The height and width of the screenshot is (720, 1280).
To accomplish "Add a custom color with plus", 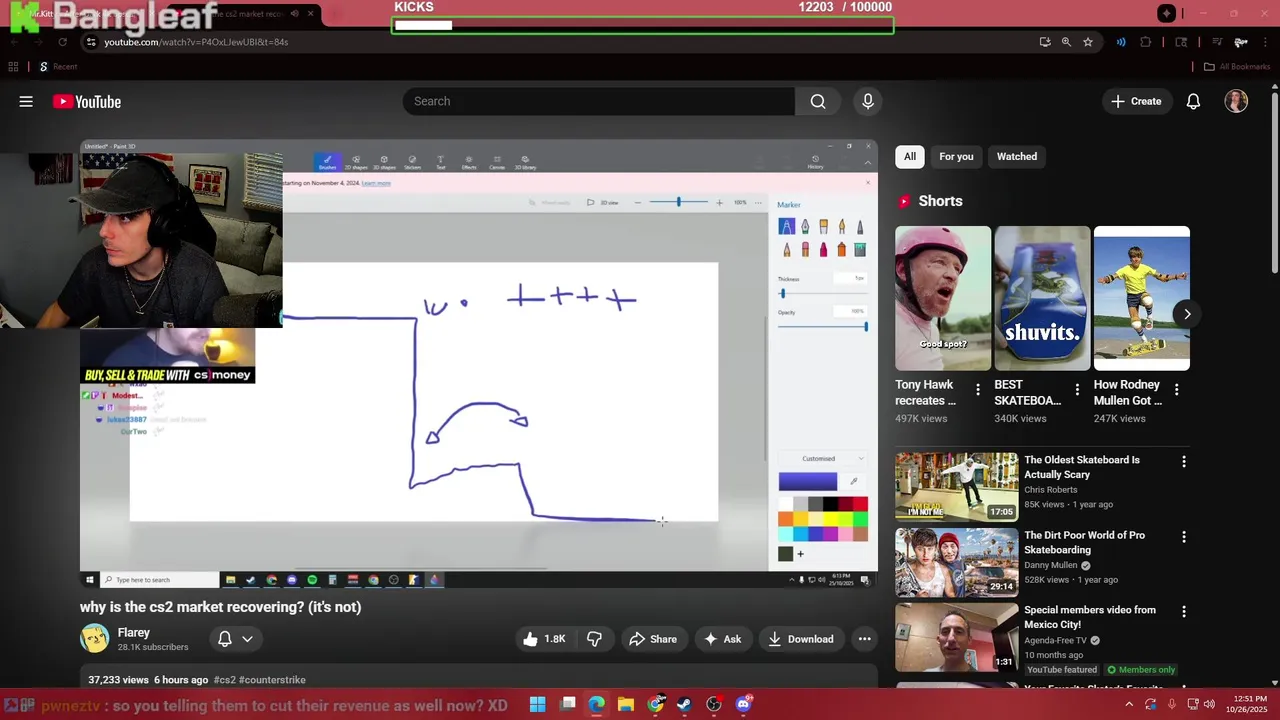I will (x=800, y=554).
